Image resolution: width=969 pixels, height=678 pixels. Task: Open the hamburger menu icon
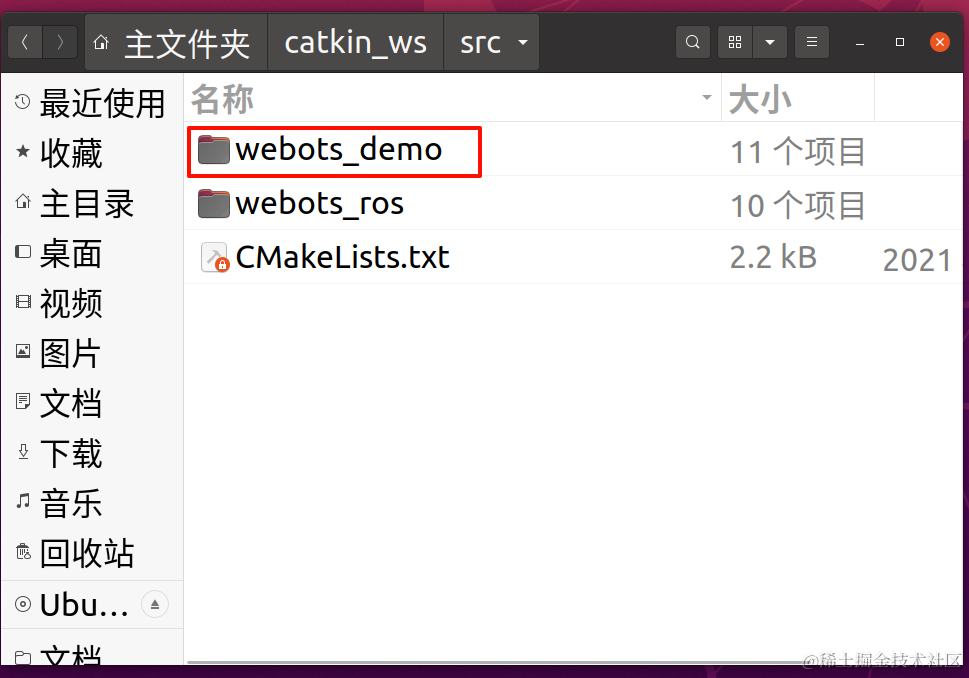click(812, 42)
